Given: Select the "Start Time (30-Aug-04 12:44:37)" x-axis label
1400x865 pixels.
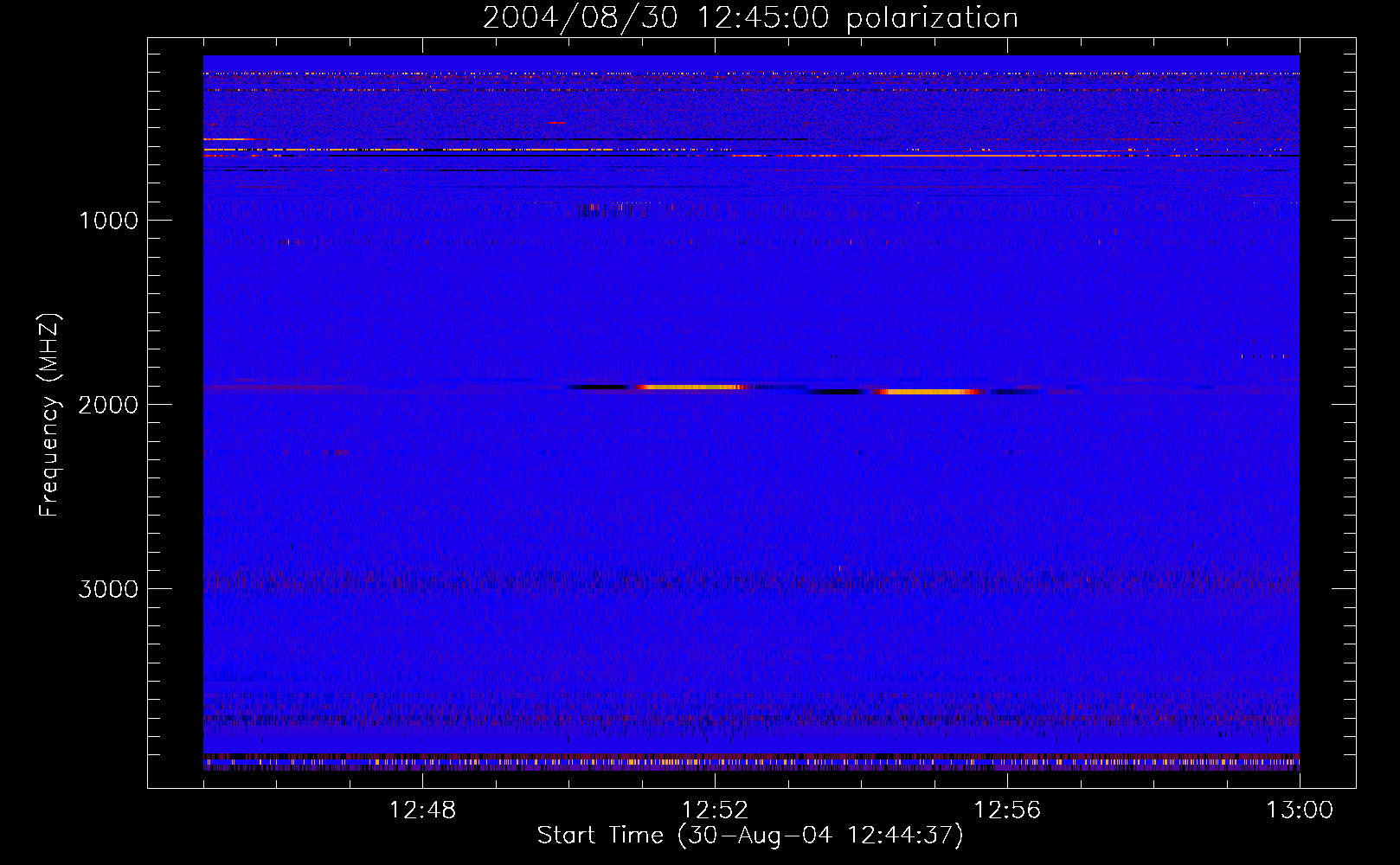Looking at the screenshot, I should click(750, 836).
